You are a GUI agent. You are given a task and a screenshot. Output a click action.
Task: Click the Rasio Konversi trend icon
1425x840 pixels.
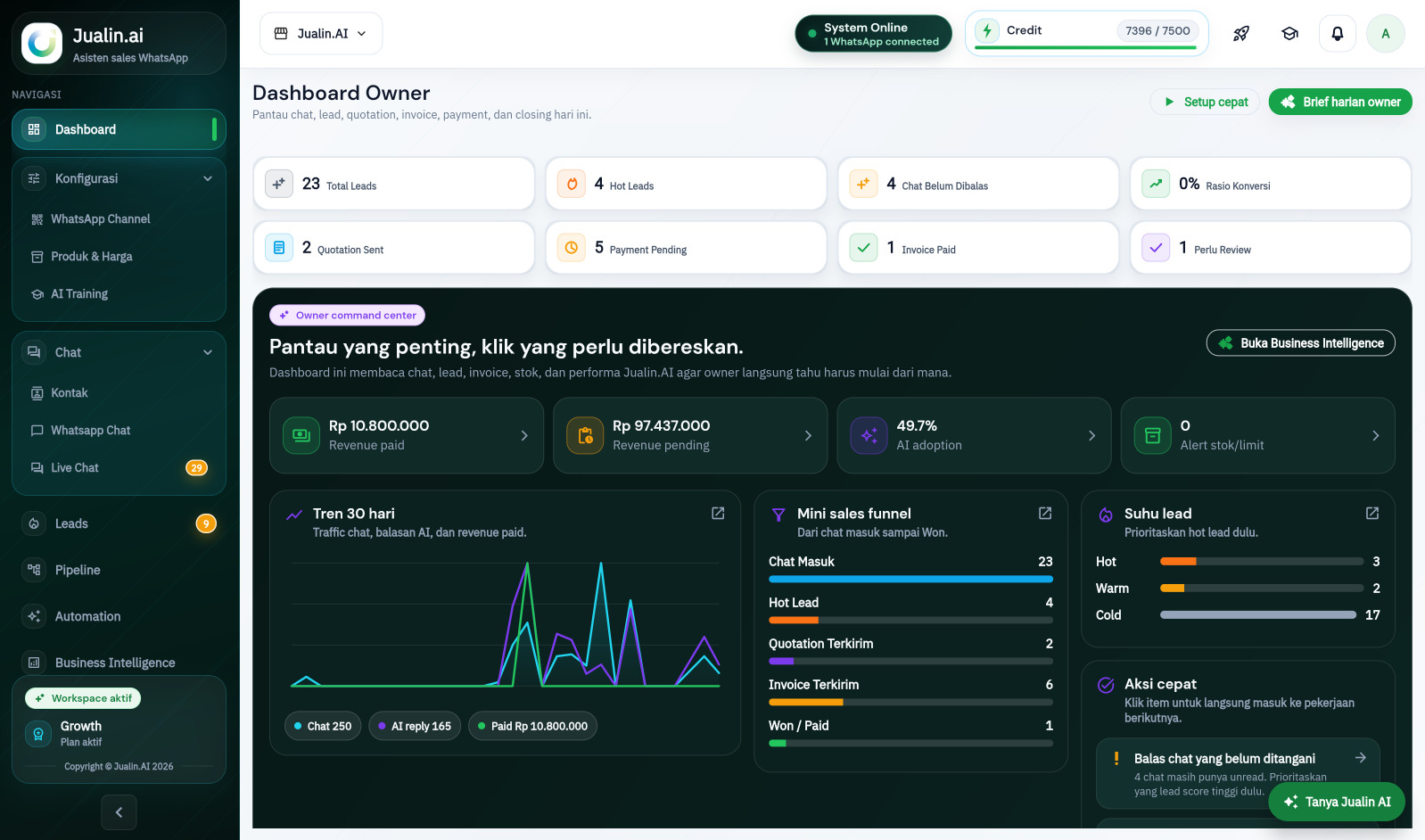(x=1156, y=184)
